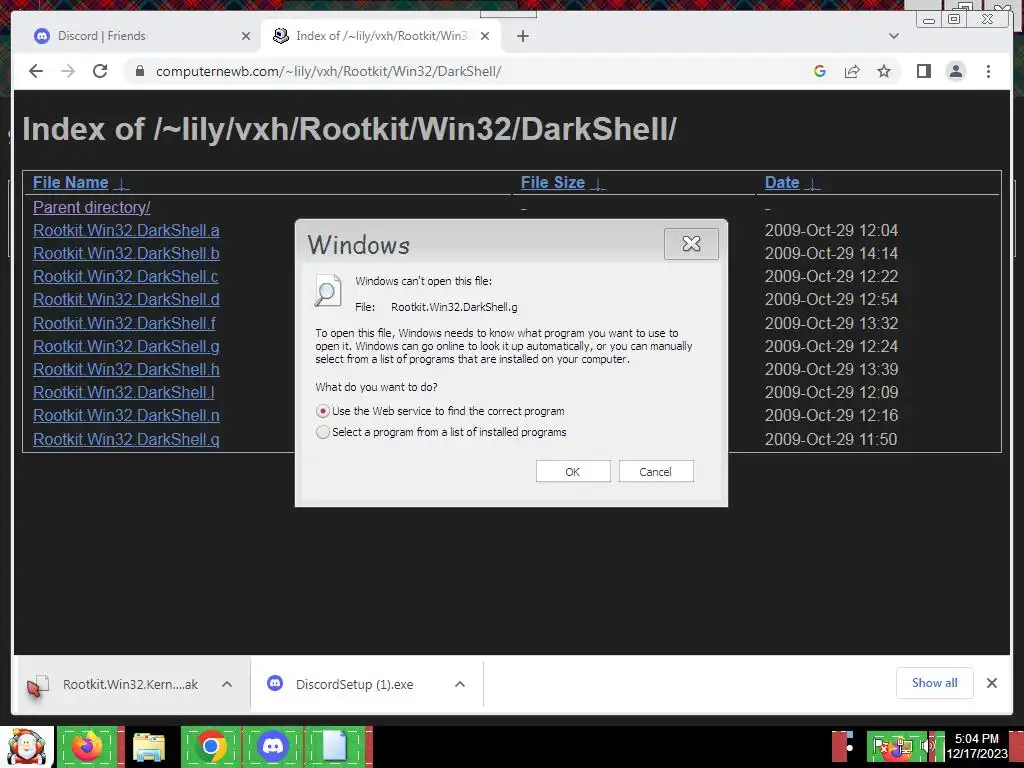This screenshot has width=1024, height=768.
Task: Close the Windows dialog with X
Action: pos(691,244)
